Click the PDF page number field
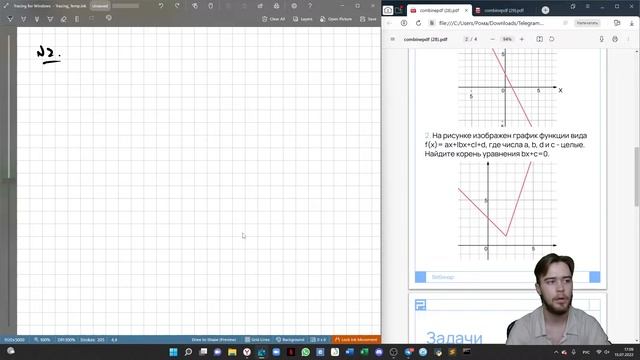 [x=466, y=39]
